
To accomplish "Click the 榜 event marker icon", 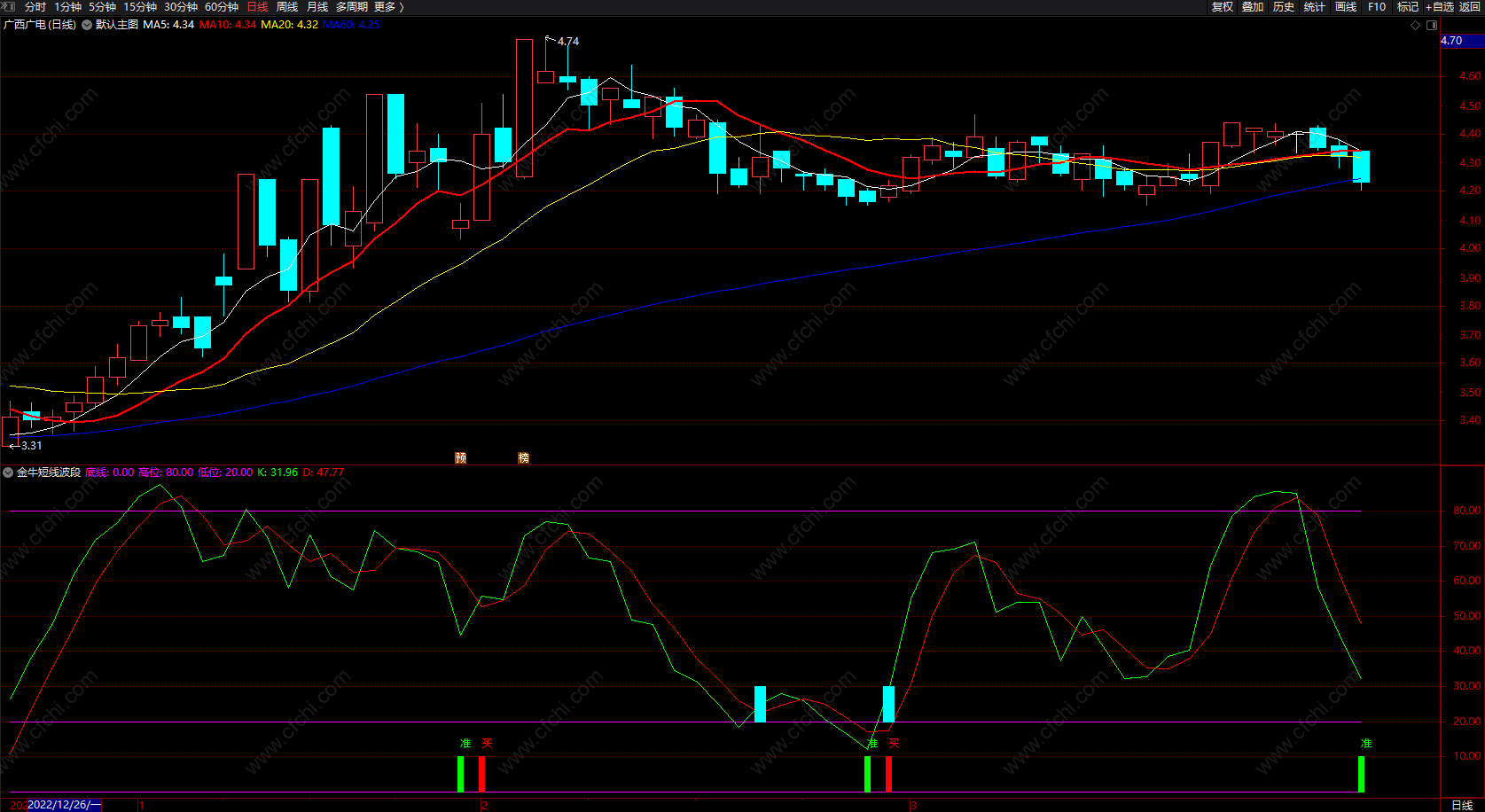I will 523,457.
